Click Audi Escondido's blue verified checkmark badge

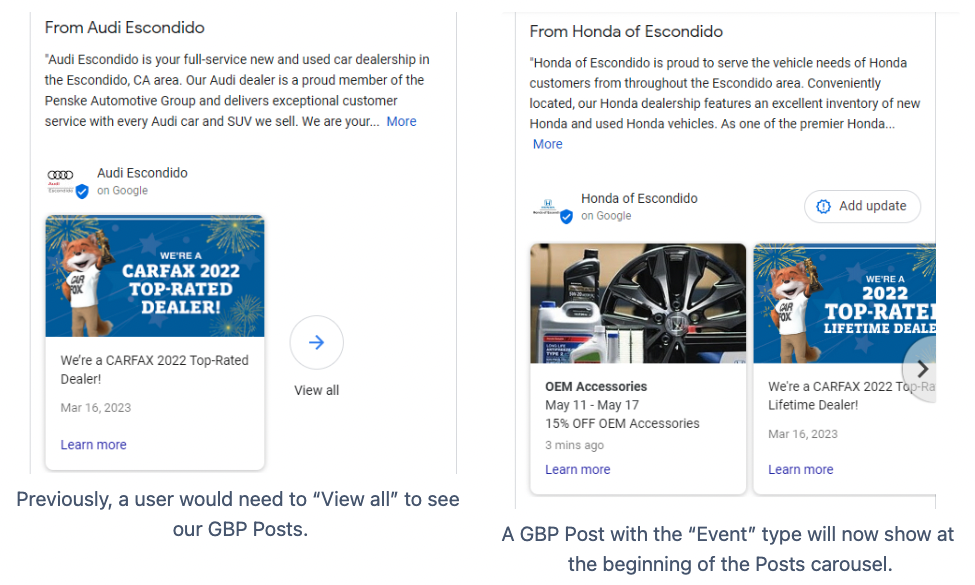coord(81,191)
